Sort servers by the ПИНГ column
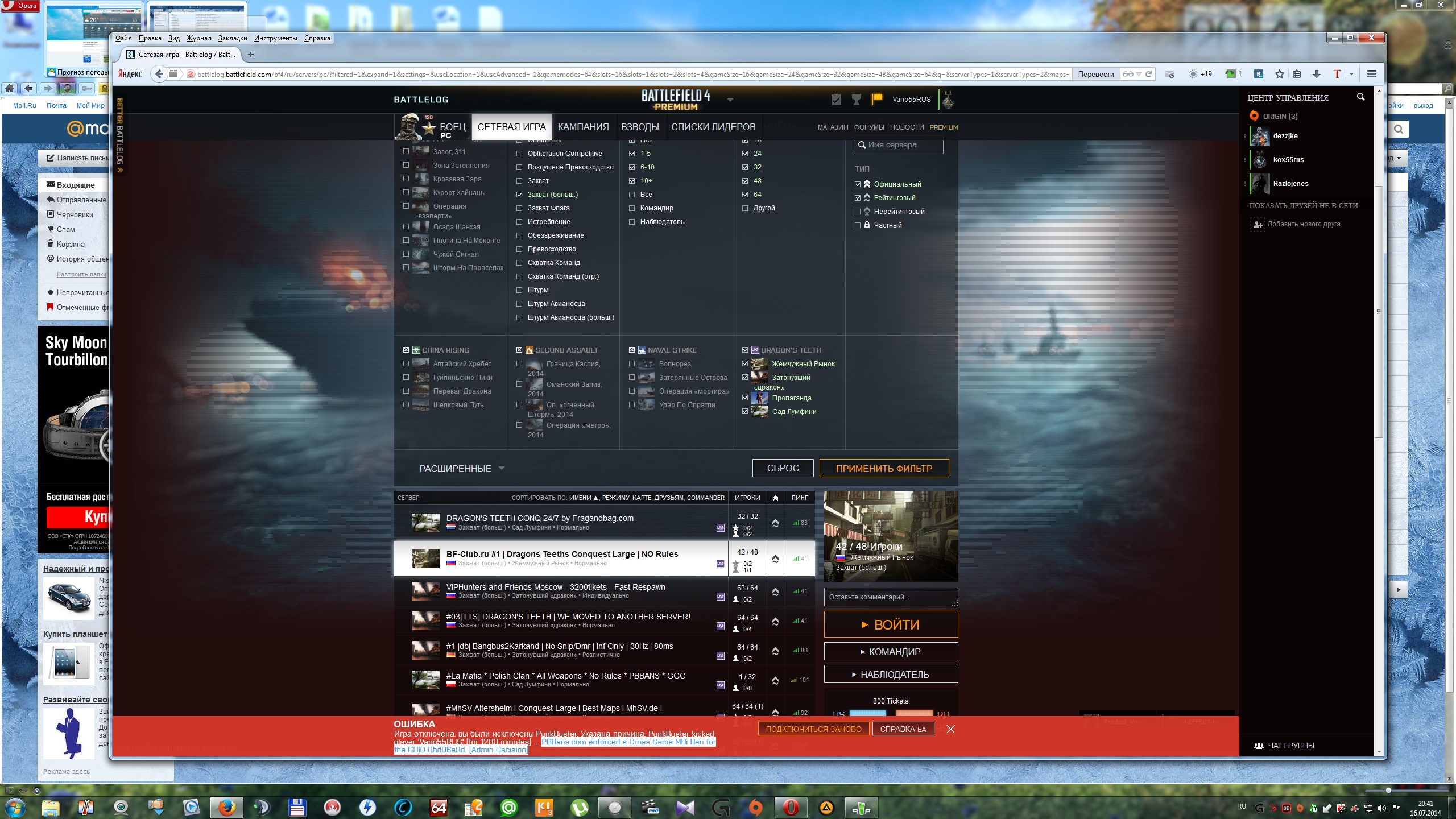This screenshot has width=1456, height=819. coord(800,498)
